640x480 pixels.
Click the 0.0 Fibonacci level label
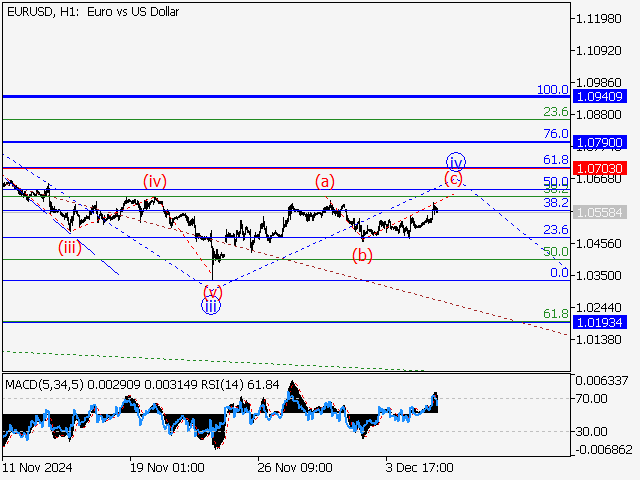(560, 272)
